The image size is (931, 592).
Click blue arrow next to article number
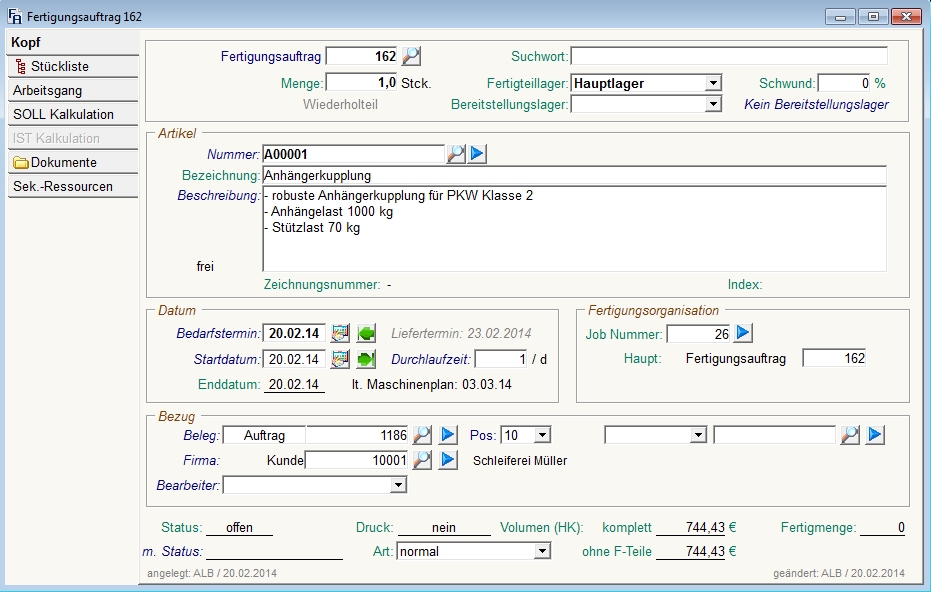click(478, 154)
